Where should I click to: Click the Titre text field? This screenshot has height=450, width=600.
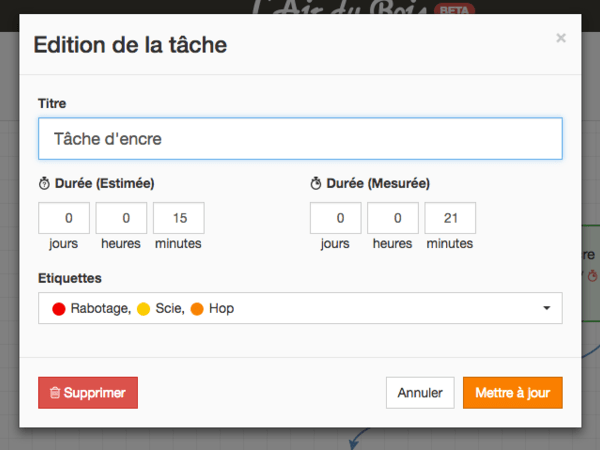pos(300,139)
